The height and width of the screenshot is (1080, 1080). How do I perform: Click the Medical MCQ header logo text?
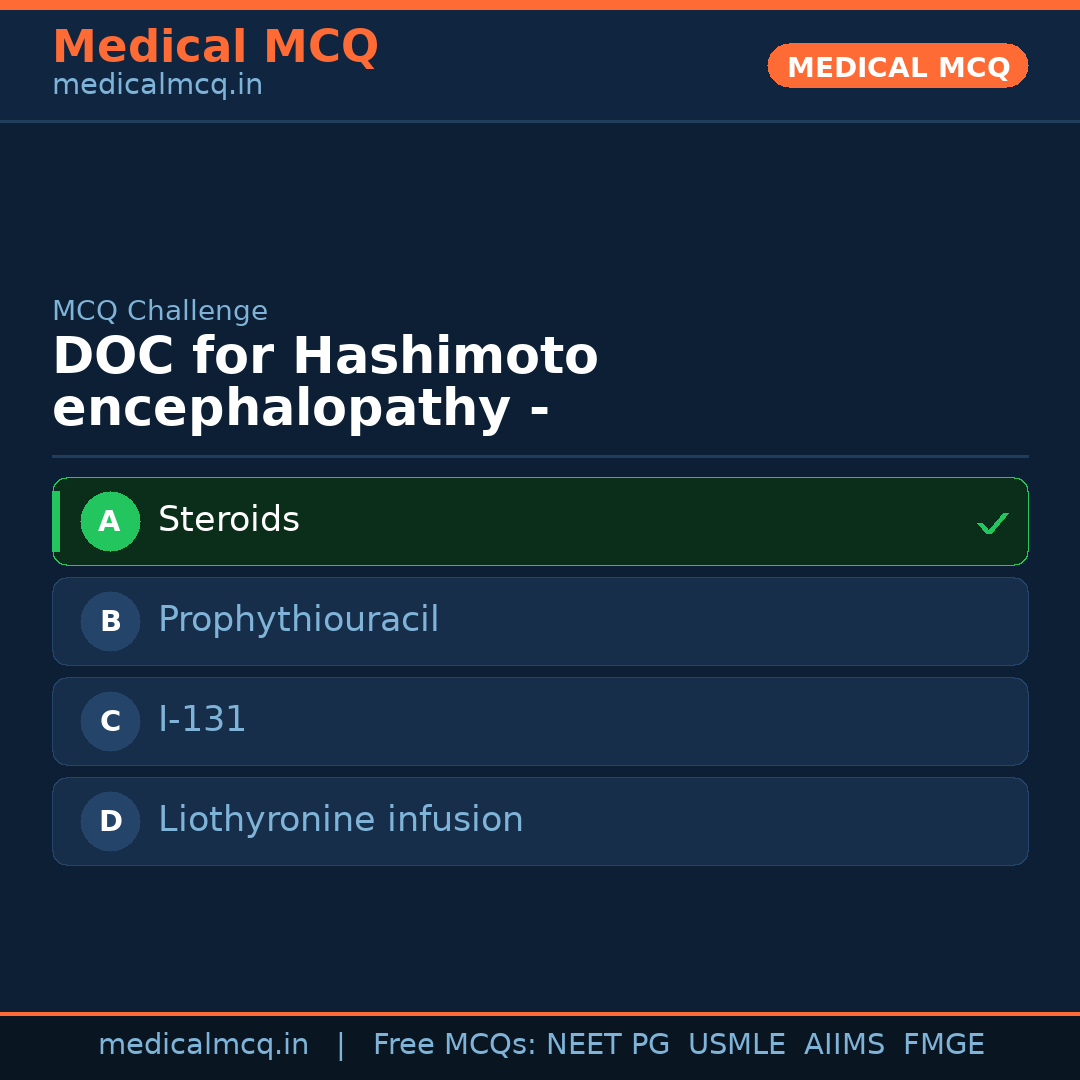215,47
